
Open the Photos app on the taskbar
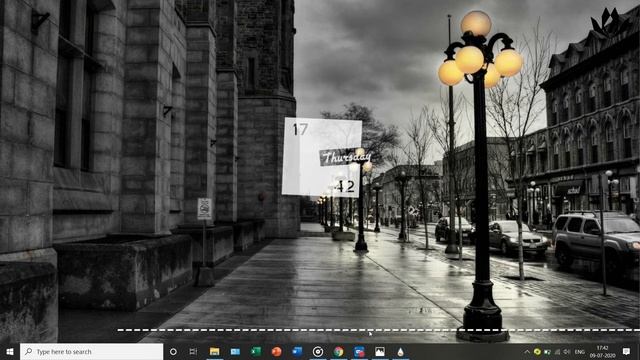[380, 351]
